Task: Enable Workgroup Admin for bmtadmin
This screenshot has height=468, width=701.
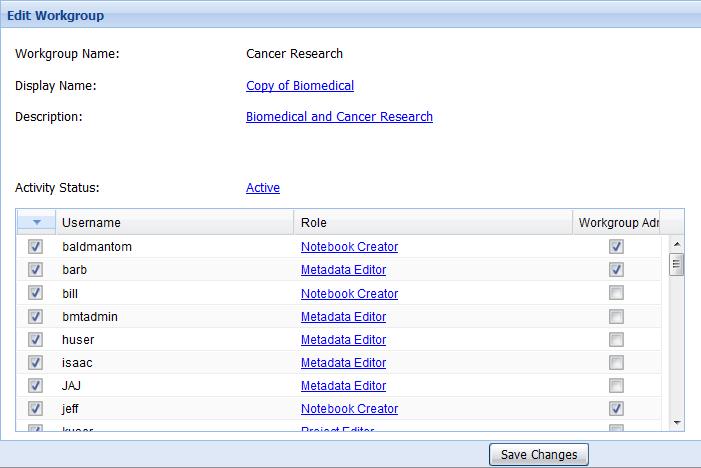Action: (616, 316)
